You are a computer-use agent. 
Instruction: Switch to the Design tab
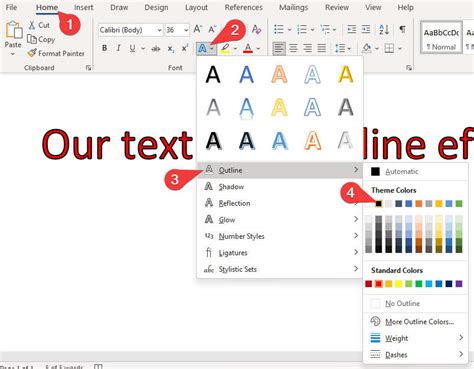156,7
